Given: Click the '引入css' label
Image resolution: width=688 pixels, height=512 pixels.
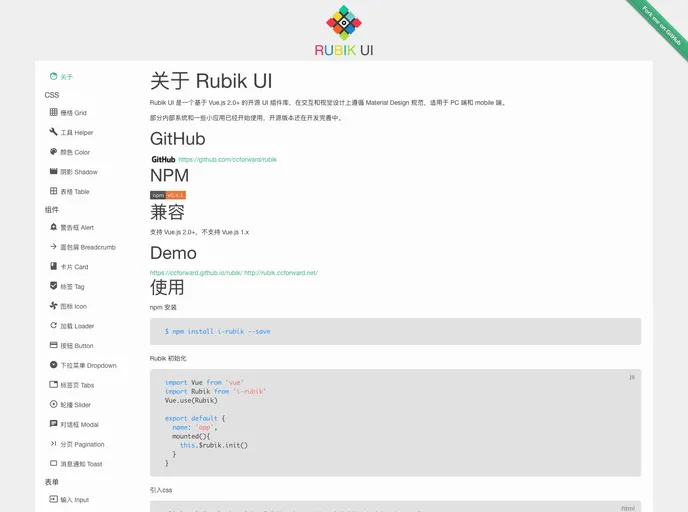Looking at the screenshot, I should click(161, 490).
